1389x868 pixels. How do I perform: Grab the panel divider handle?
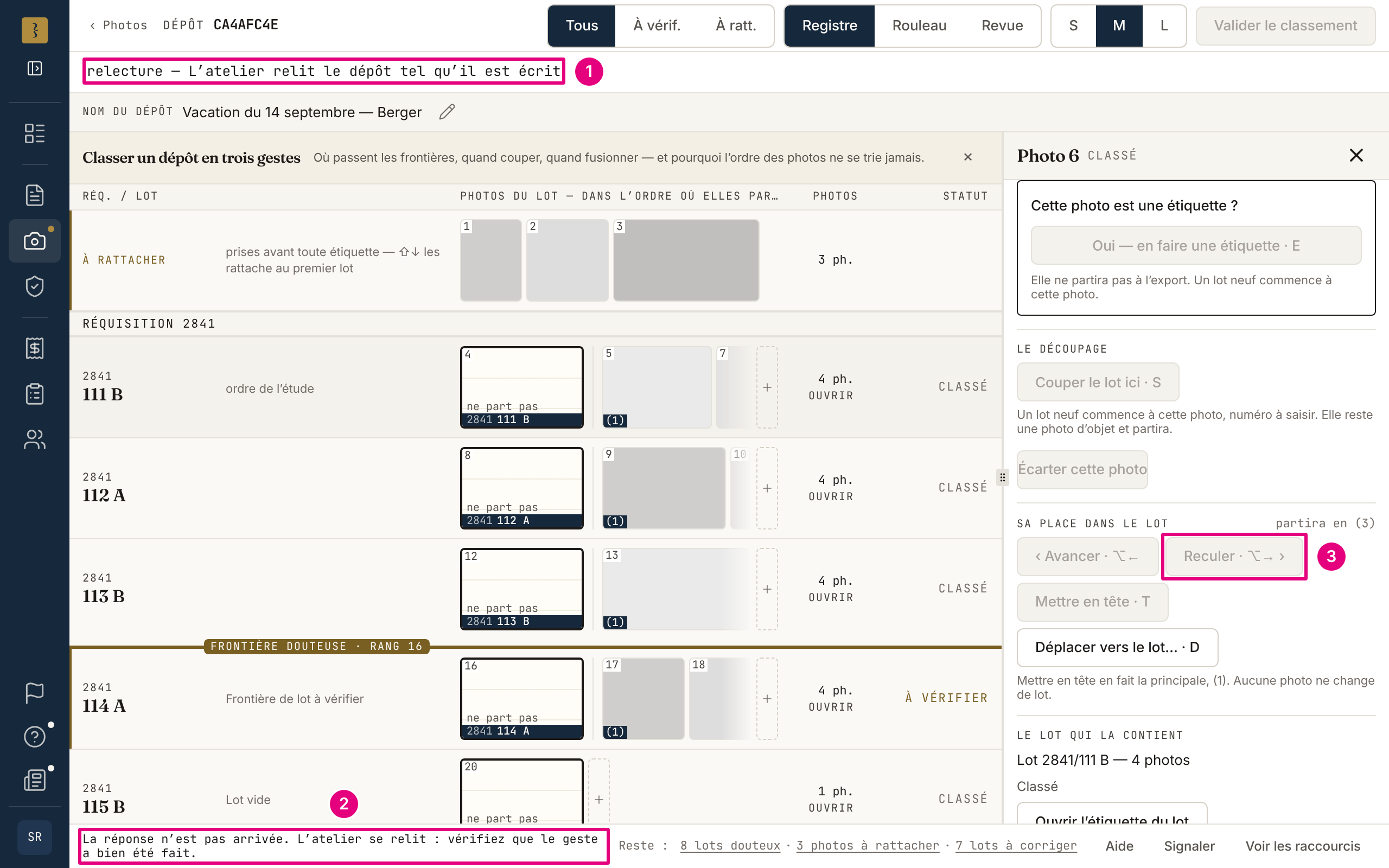1002,477
